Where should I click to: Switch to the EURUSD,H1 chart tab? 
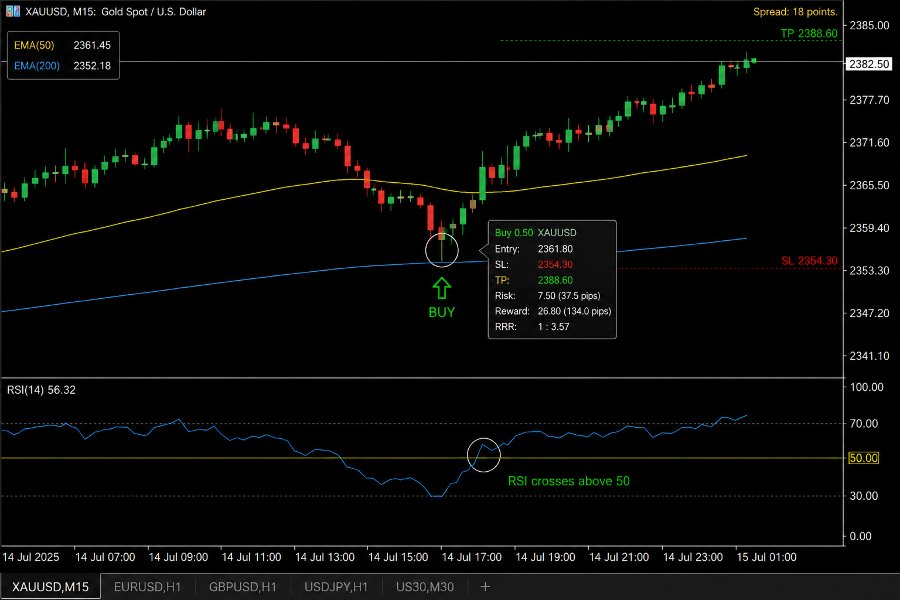pos(148,587)
